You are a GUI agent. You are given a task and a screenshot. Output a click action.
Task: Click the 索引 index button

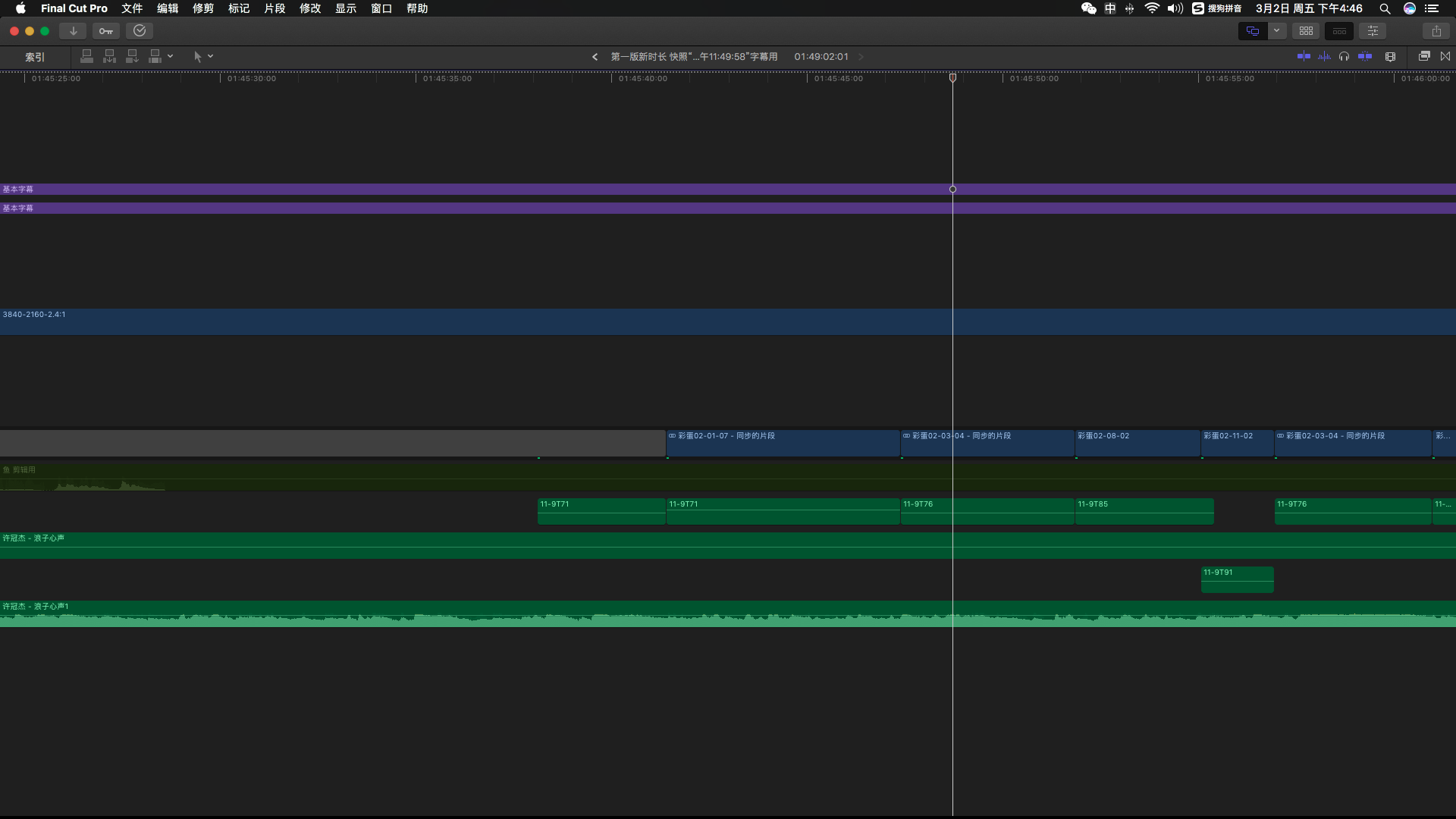tap(35, 57)
